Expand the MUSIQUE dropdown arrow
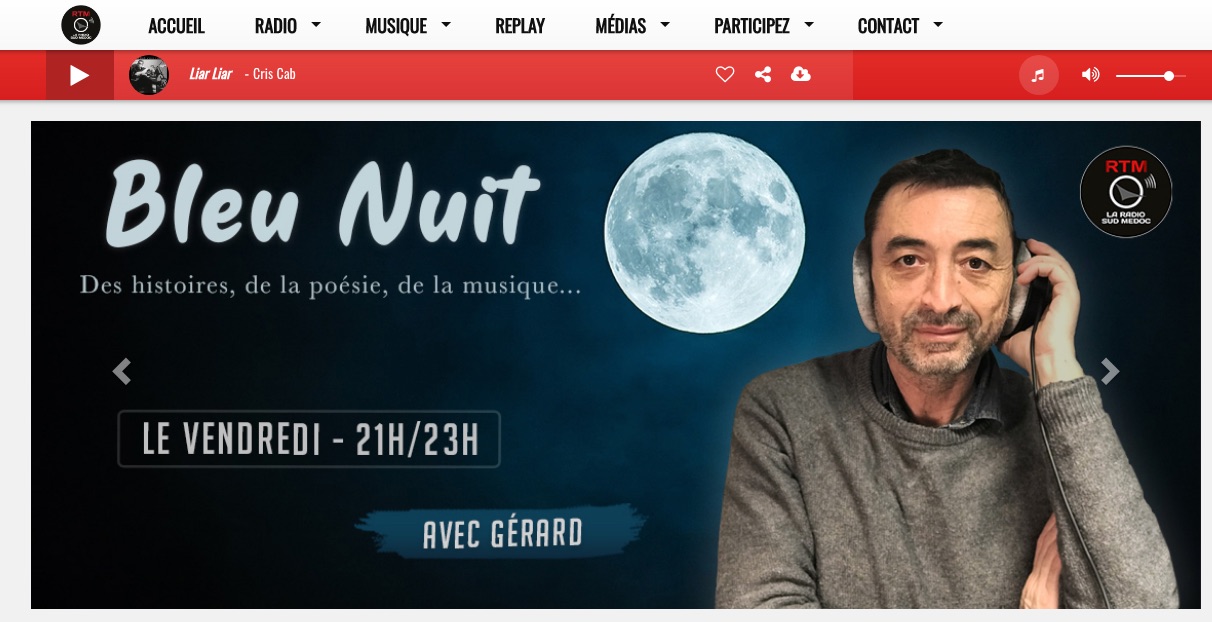The height and width of the screenshot is (622, 1212). tap(446, 25)
